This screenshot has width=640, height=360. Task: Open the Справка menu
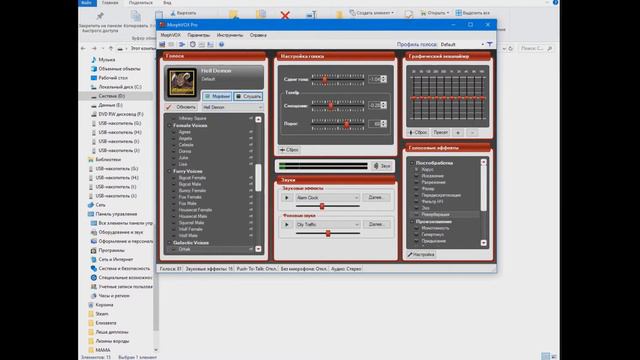[258, 35]
